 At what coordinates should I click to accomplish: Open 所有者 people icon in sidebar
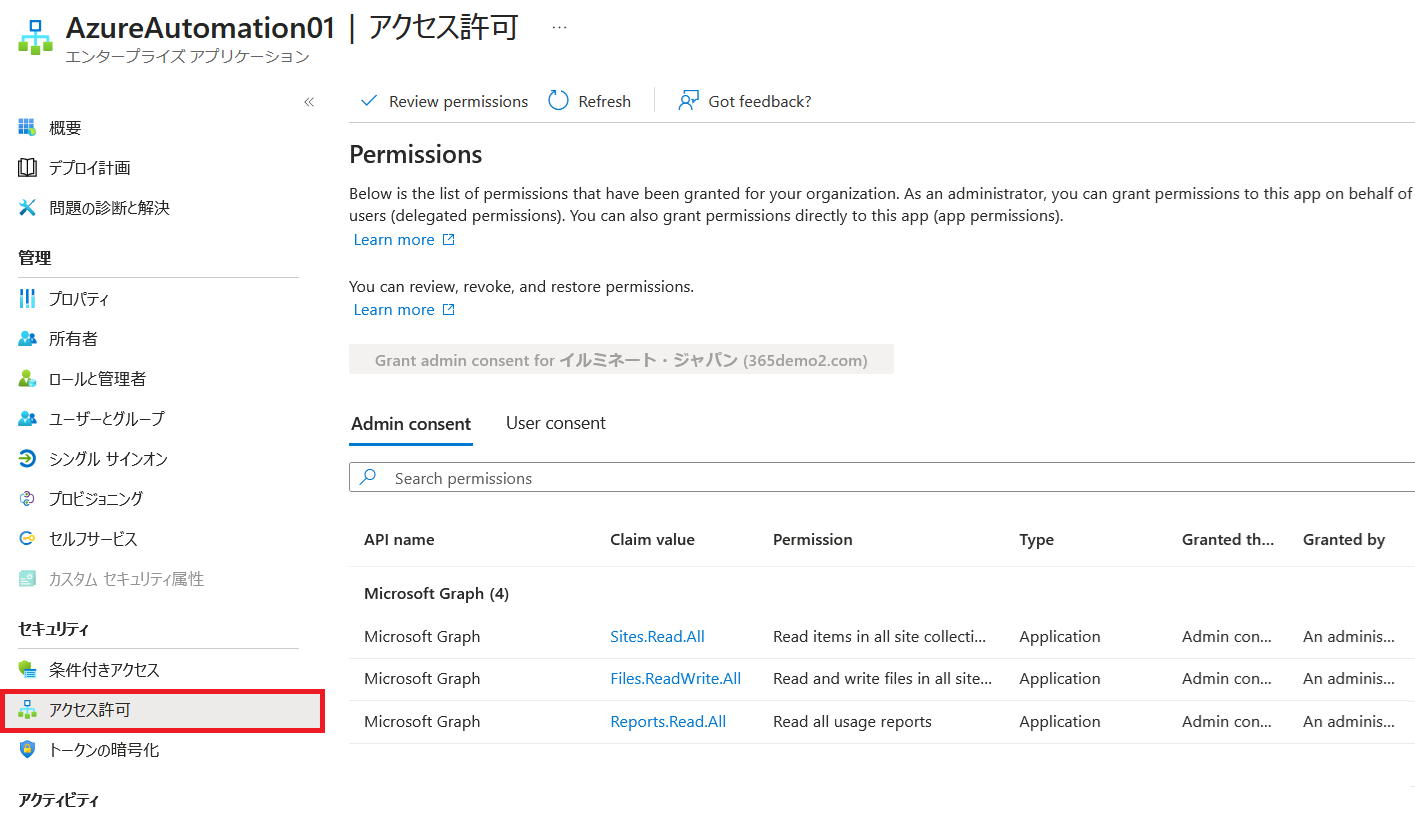pyautogui.click(x=27, y=338)
